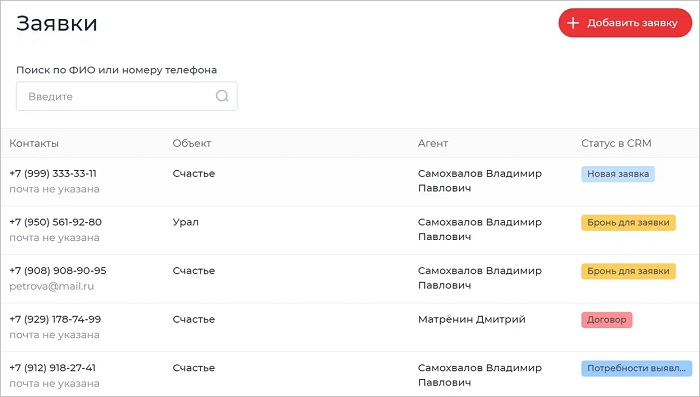Click the Заявки page heading
This screenshot has height=397, width=700.
tap(57, 23)
